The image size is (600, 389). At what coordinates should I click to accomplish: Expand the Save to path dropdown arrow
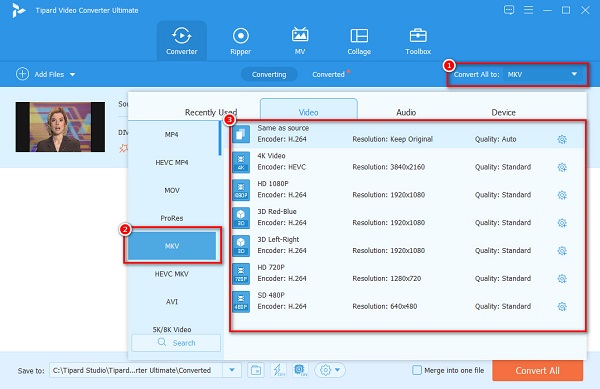(232, 370)
